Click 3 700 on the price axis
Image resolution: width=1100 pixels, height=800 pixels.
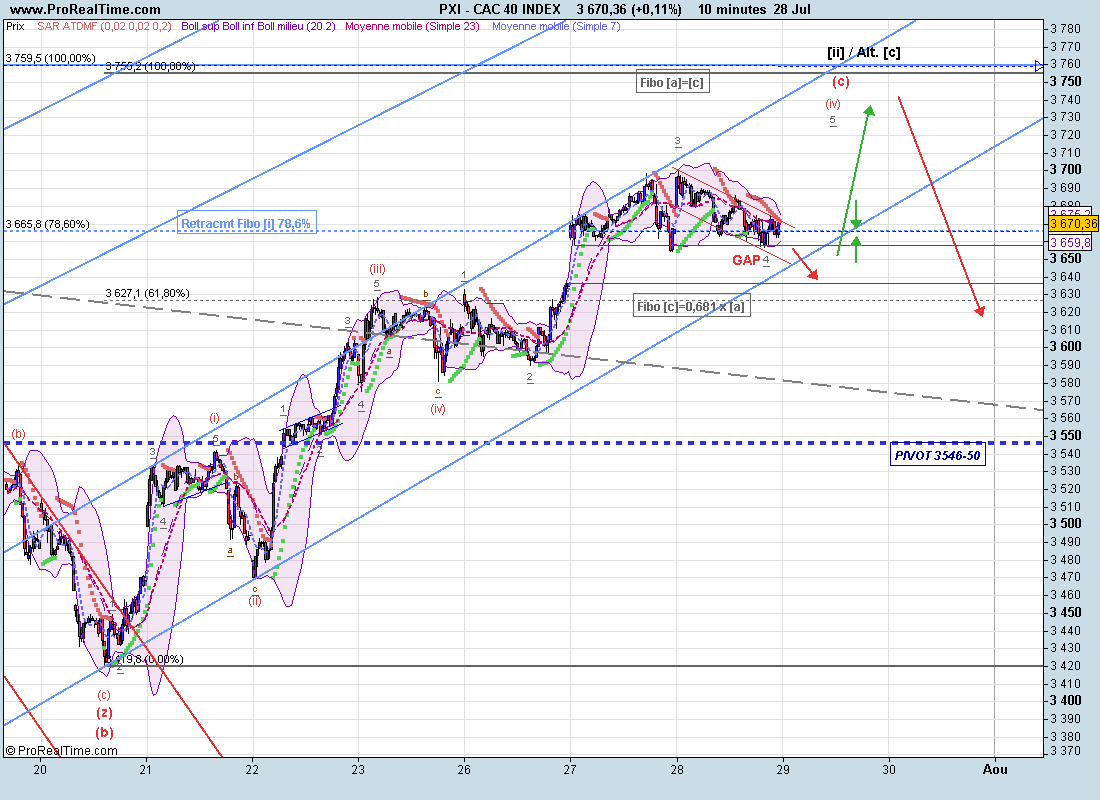point(1066,170)
